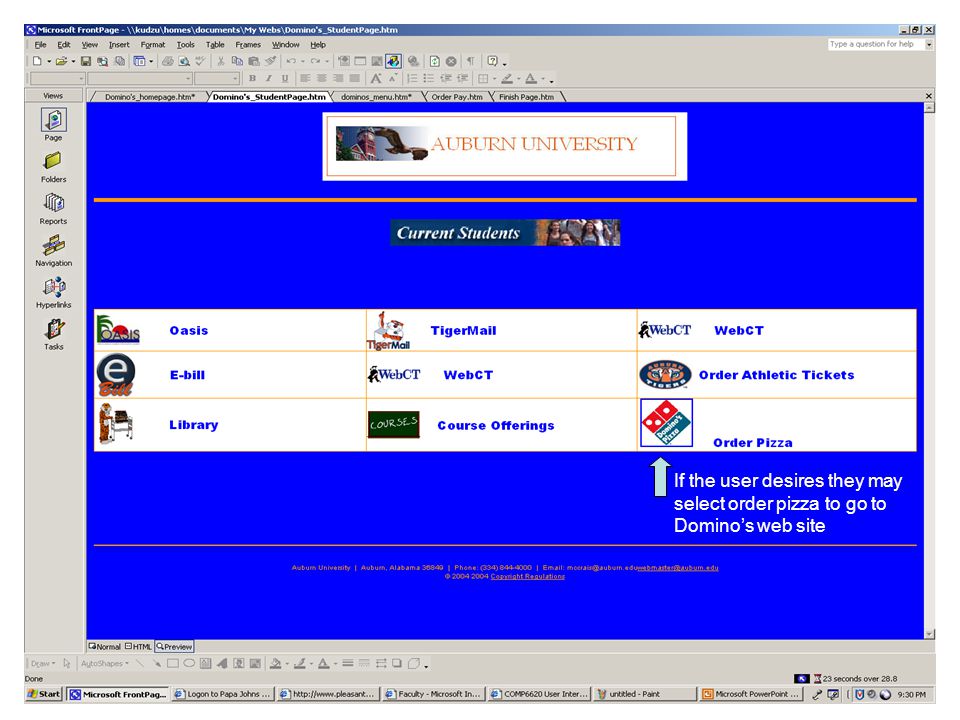This screenshot has width=960, height=720.
Task: Click the Domino's Pizza logo image
Action: [666, 423]
